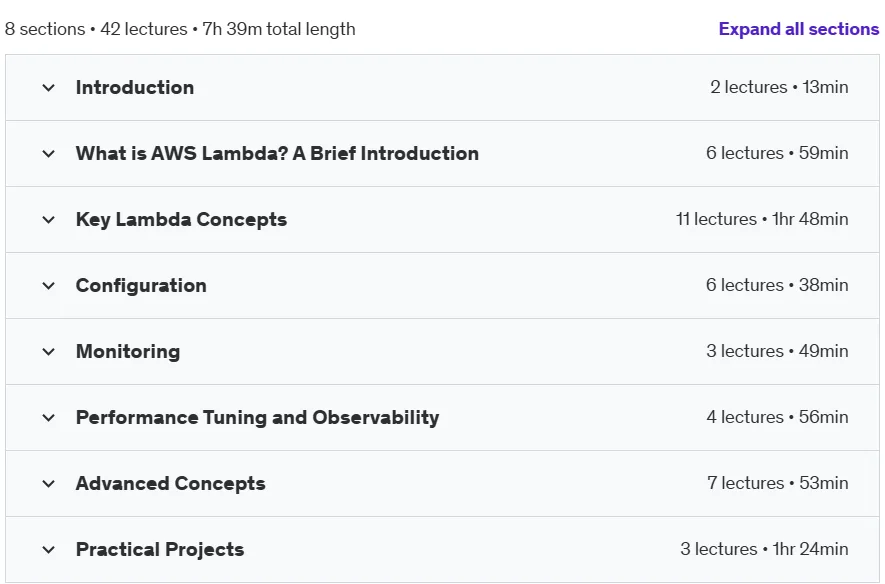Select Practical Projects section heading

pyautogui.click(x=160, y=550)
